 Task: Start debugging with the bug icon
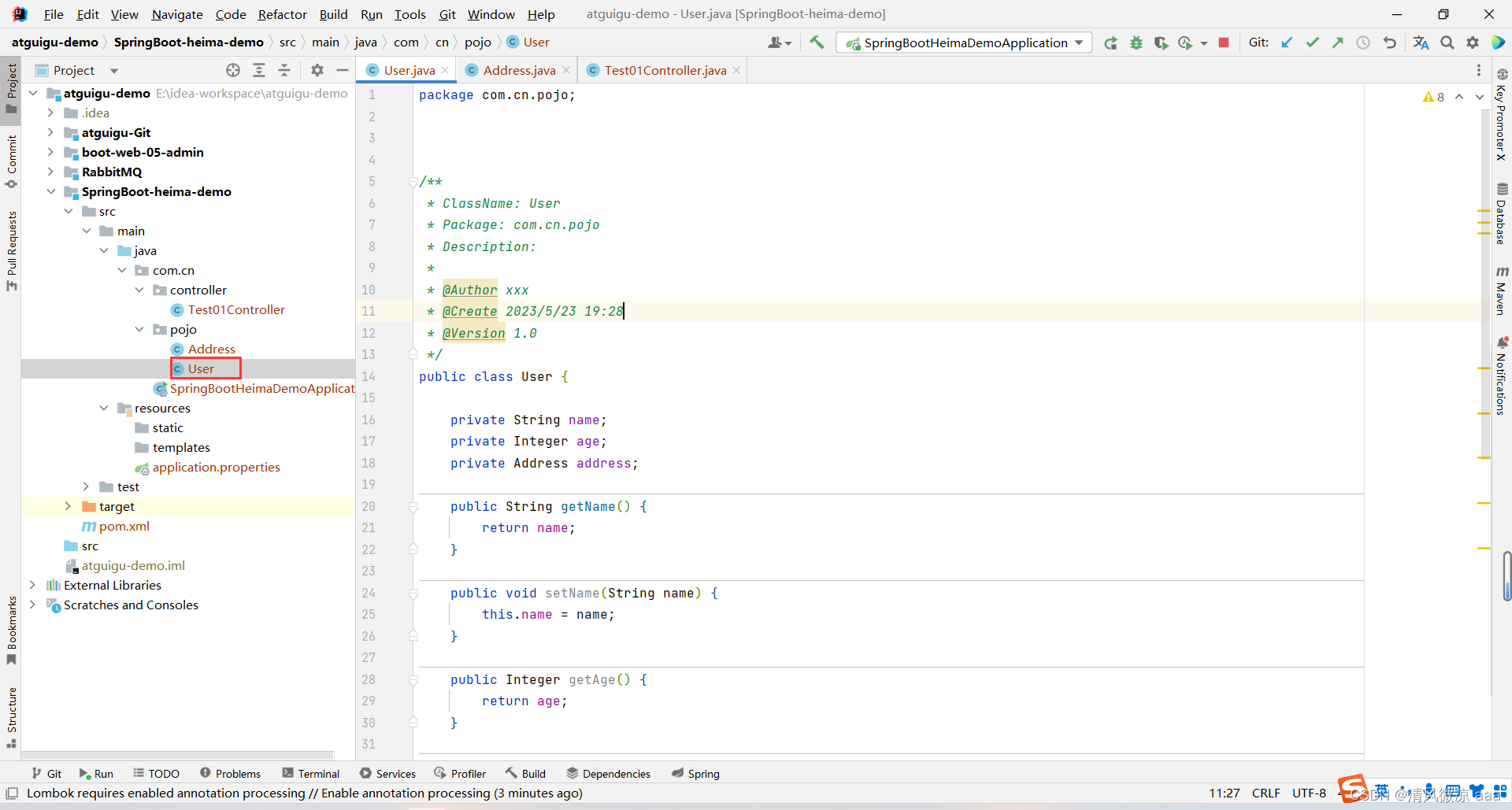(x=1136, y=43)
